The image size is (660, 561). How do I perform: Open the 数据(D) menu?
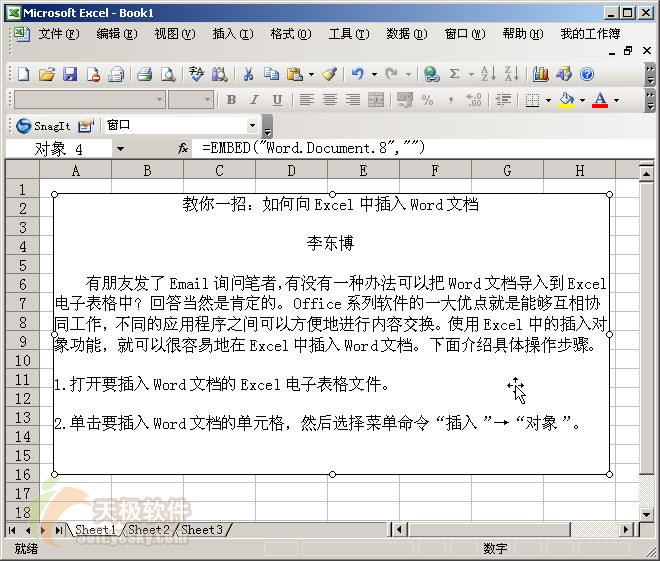(x=407, y=34)
